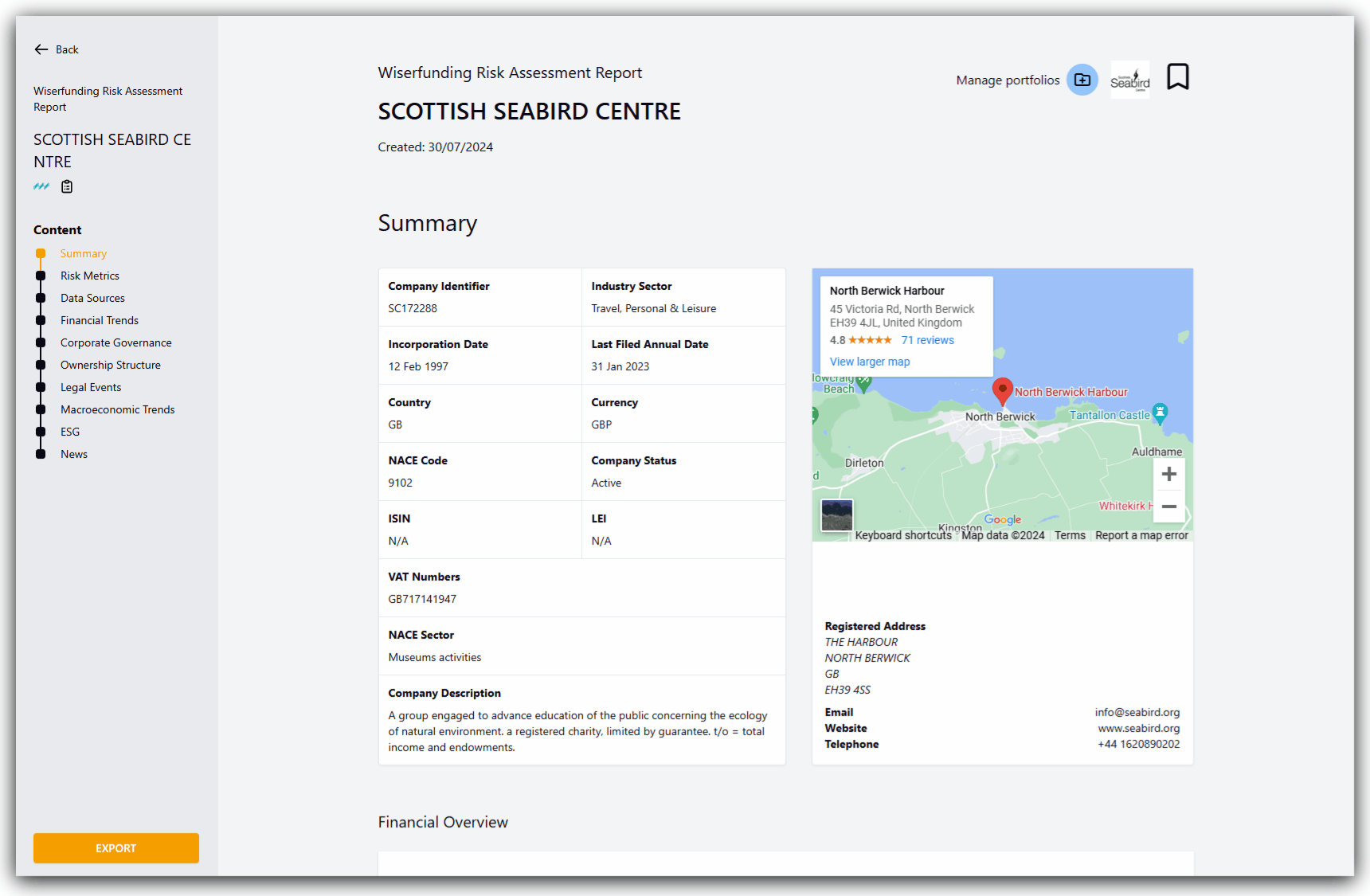Click Company Status value Active
The height and width of the screenshot is (896, 1370).
tap(606, 483)
